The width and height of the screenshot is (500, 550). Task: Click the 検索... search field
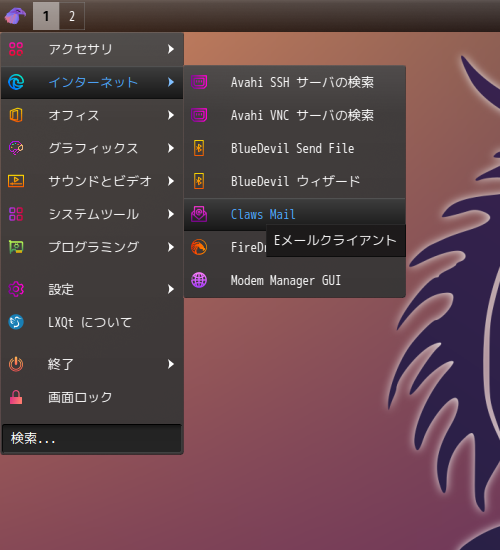click(x=92, y=438)
